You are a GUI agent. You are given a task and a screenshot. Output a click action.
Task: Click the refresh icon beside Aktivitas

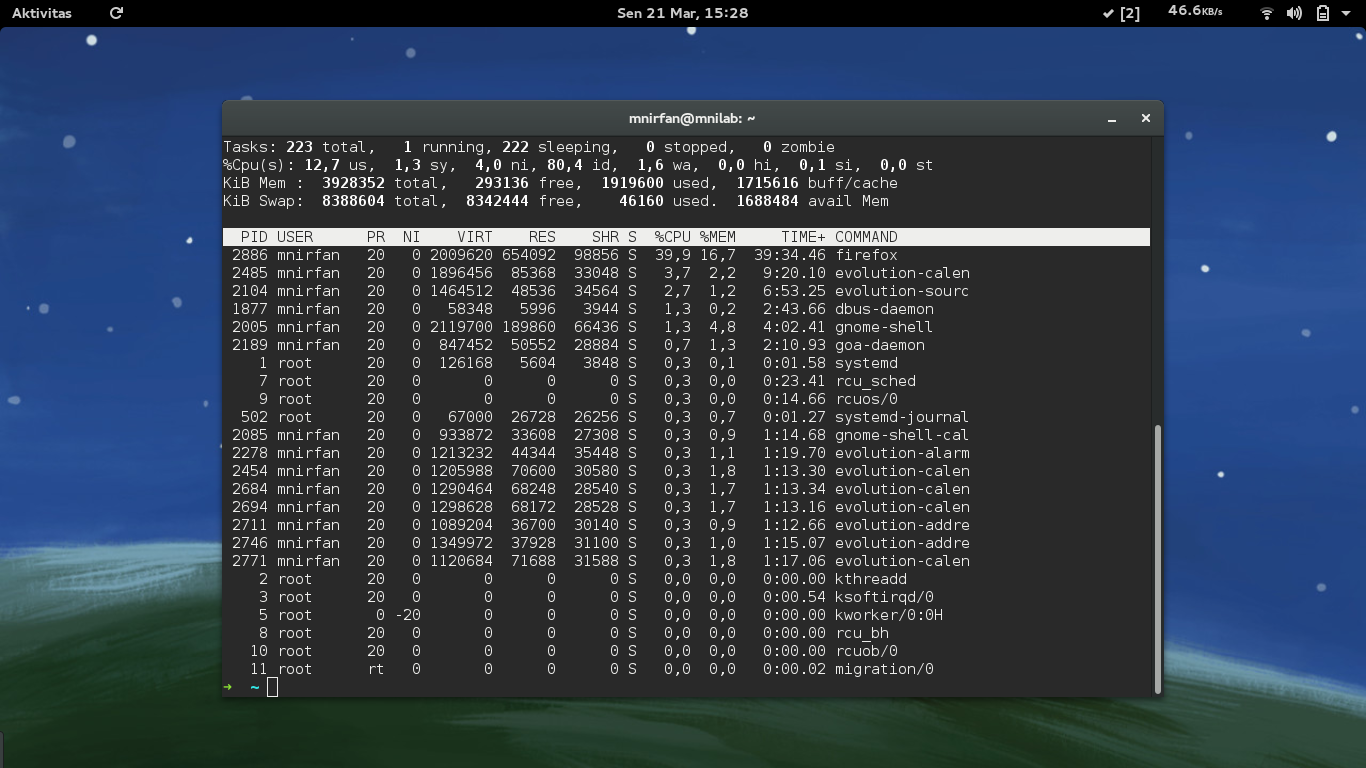pos(116,13)
